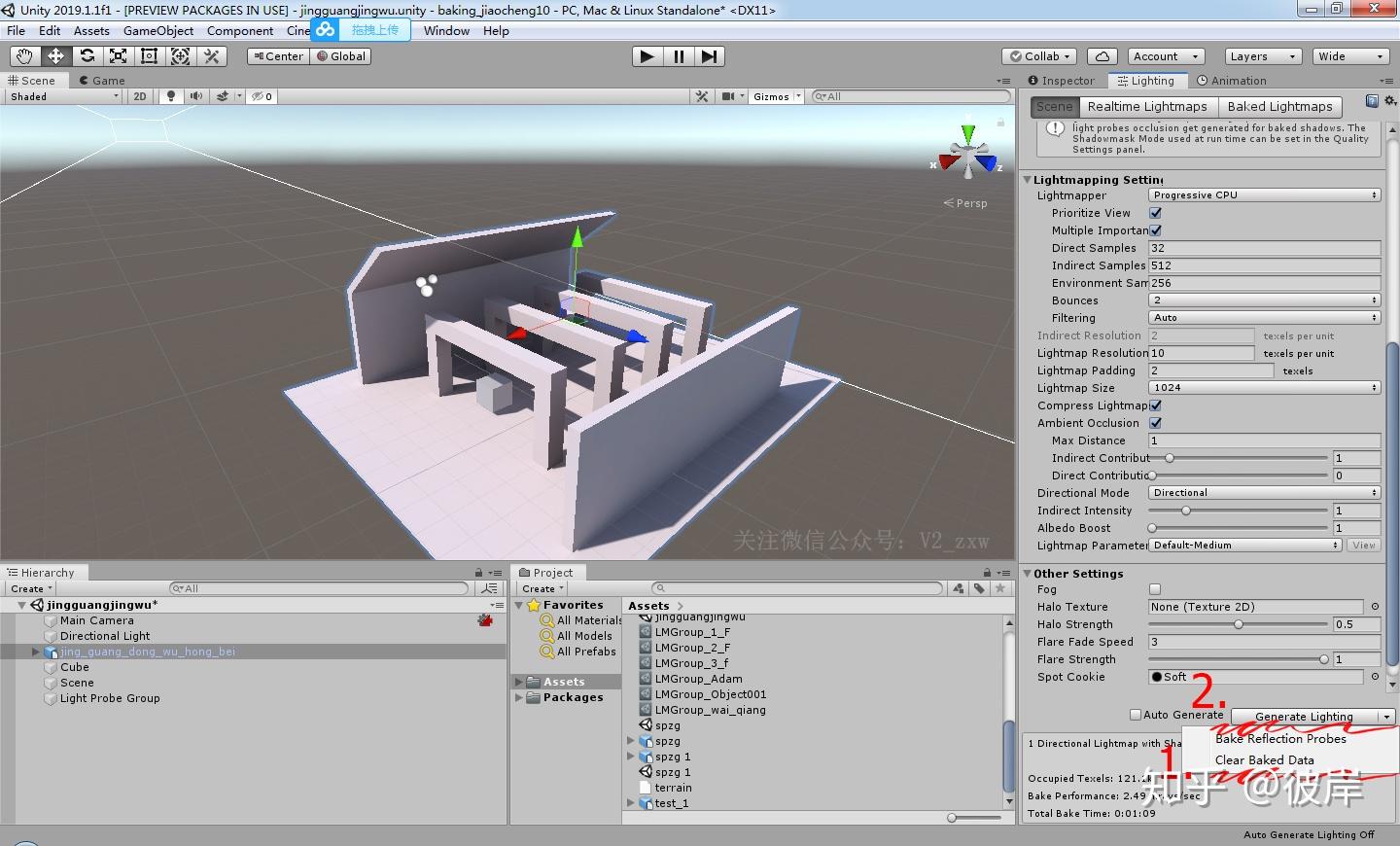1400x846 pixels.
Task: Select the Scale tool
Action: pyautogui.click(x=118, y=56)
